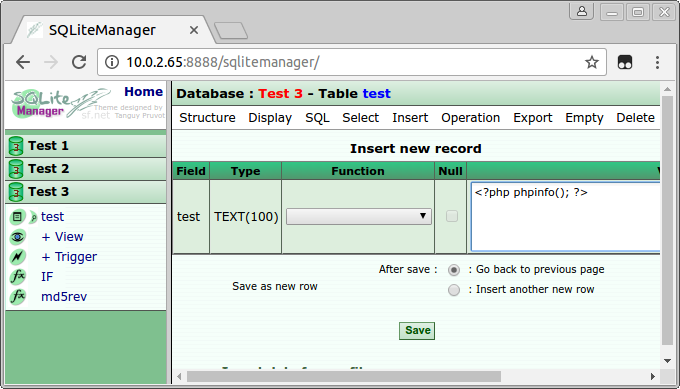Viewport: 680px width, 389px height.
Task: Click the blue 'test' table name in header
Action: click(376, 94)
